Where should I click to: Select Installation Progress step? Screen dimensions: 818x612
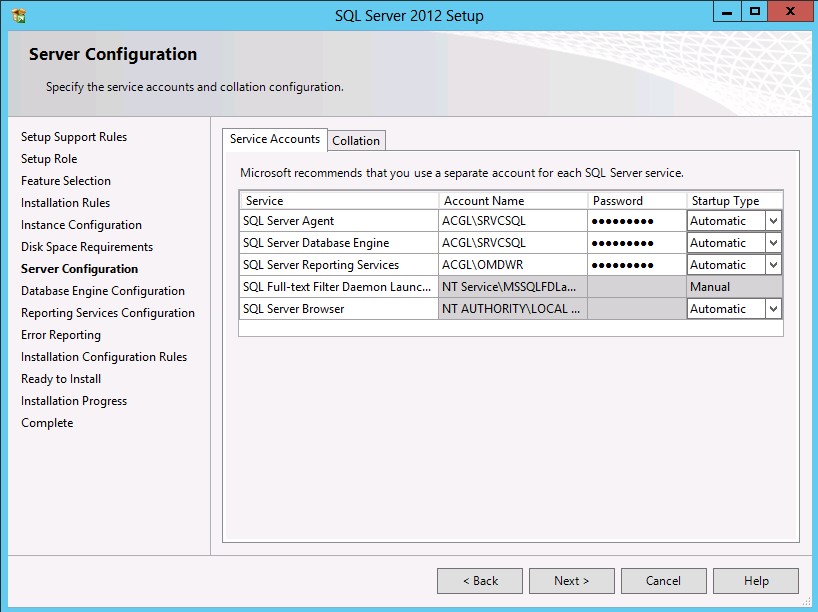pyautogui.click(x=74, y=401)
